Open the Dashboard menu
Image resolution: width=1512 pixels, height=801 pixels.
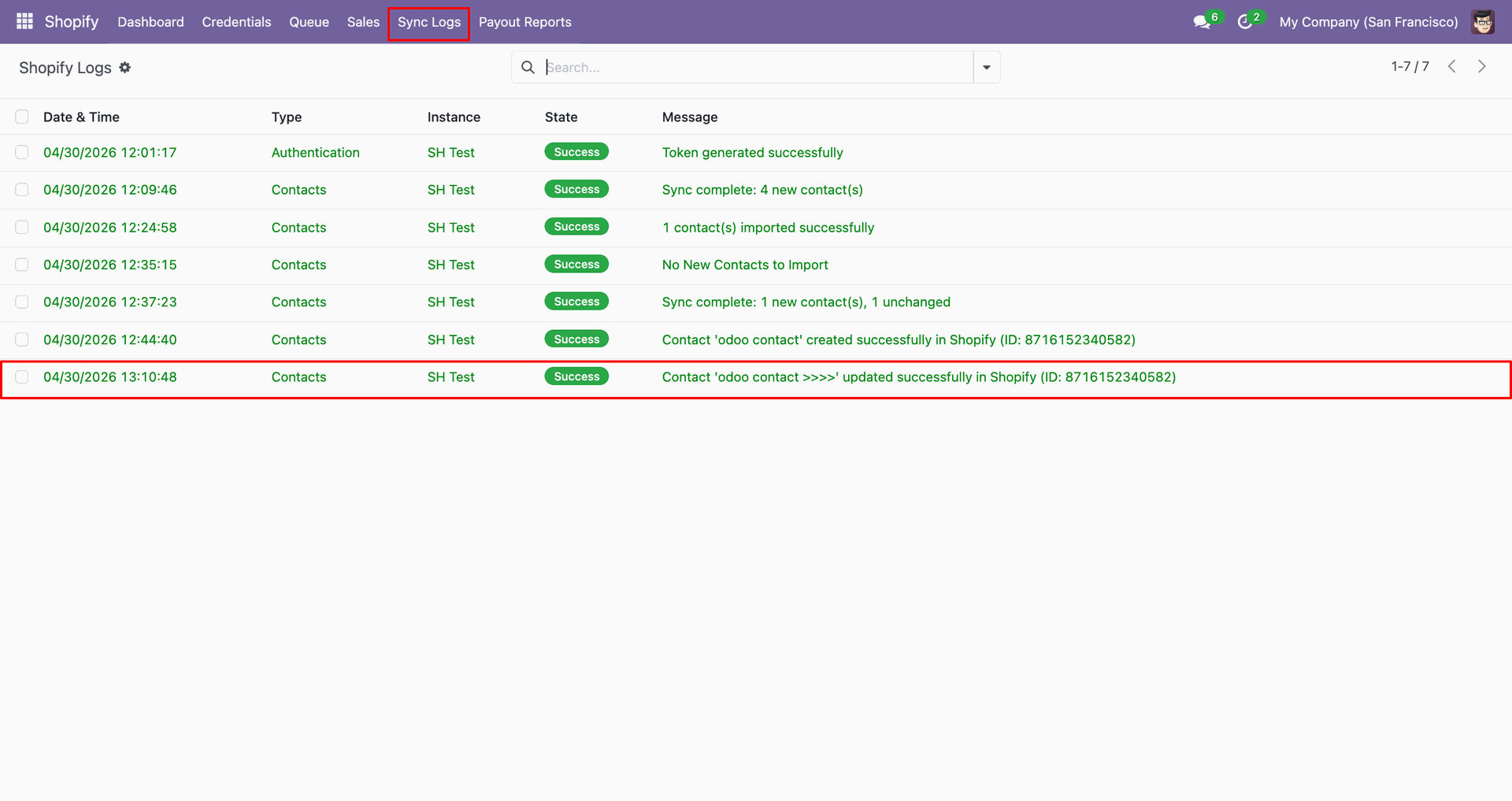(150, 22)
